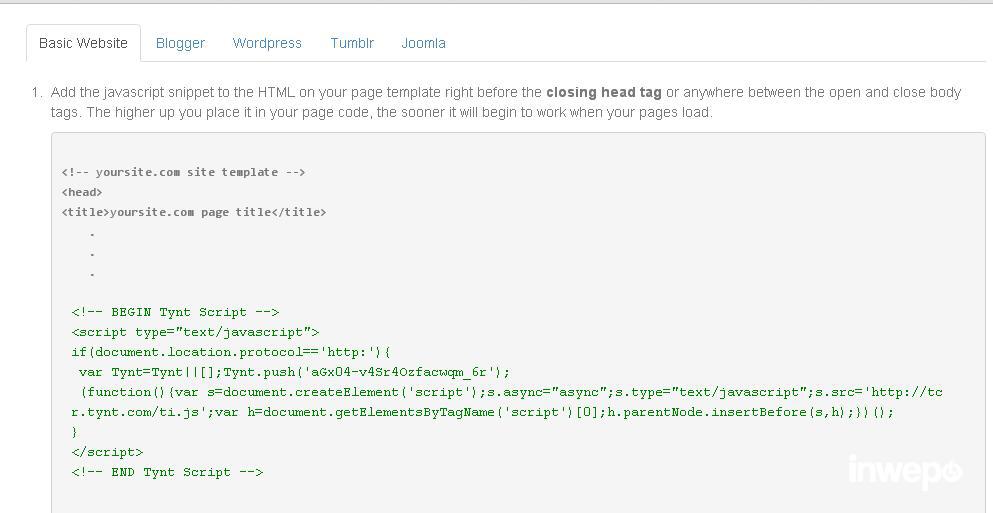Click the function createElement code line
Screen dimensions: 993x513
click(x=510, y=392)
